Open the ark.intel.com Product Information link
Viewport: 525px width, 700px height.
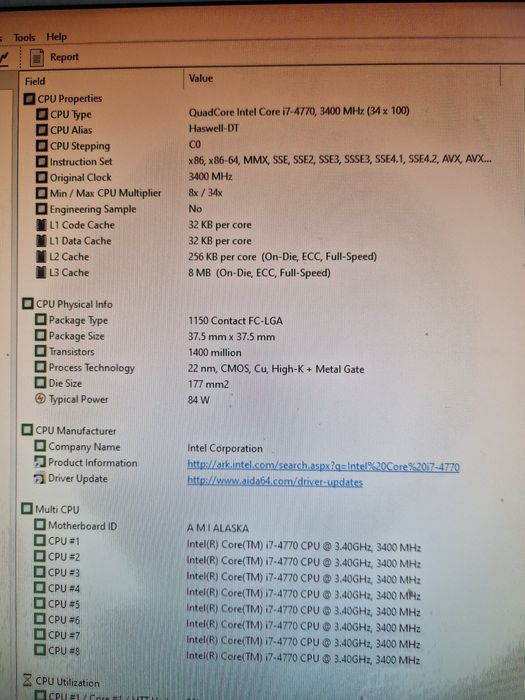pyautogui.click(x=323, y=466)
